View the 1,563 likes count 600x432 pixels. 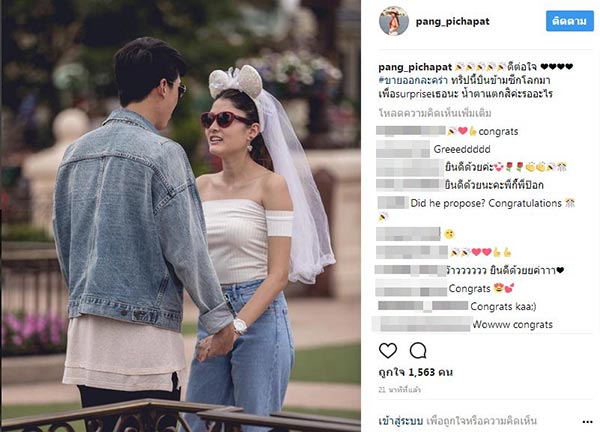click(416, 372)
